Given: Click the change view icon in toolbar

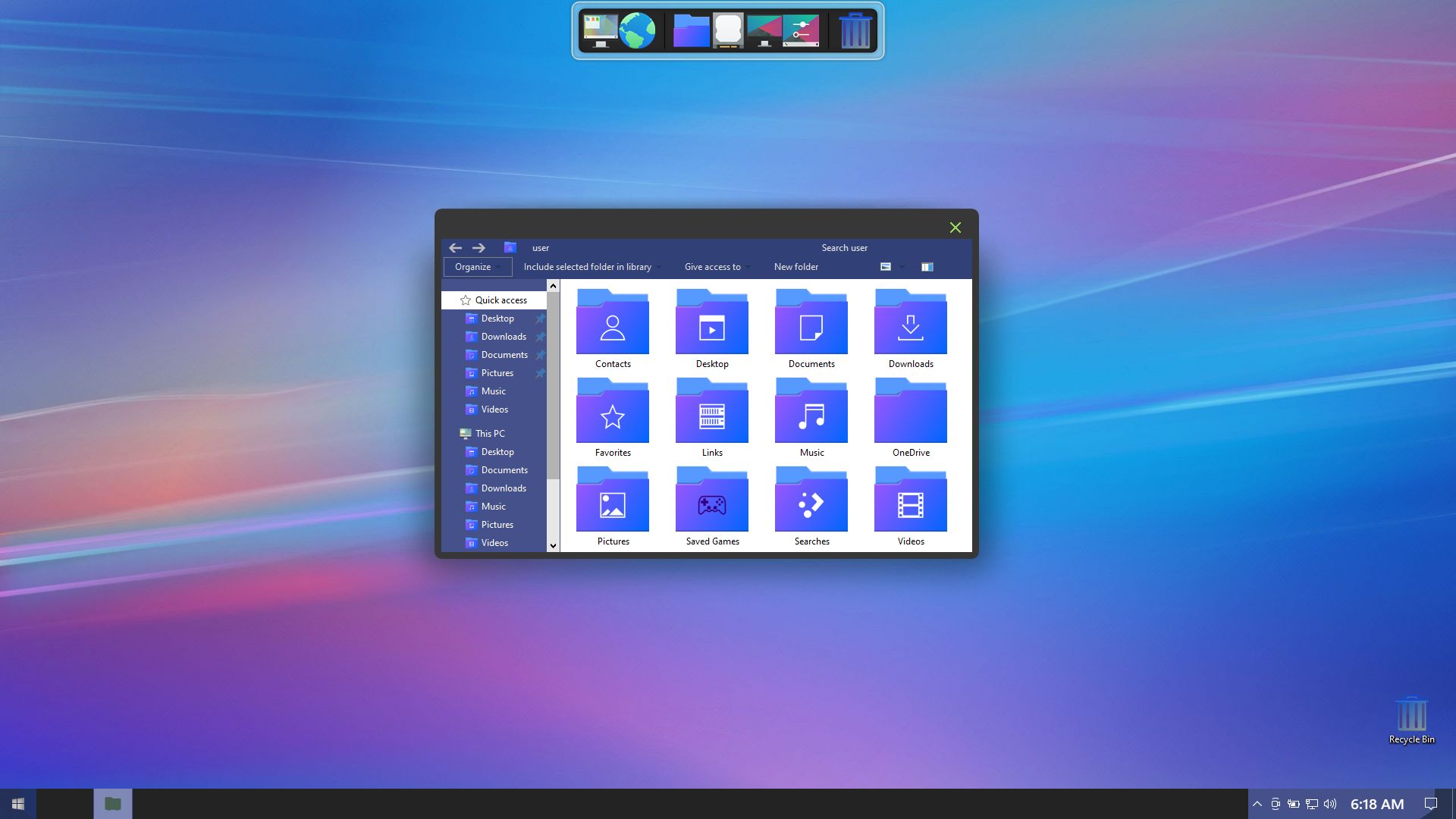Looking at the screenshot, I should click(885, 267).
